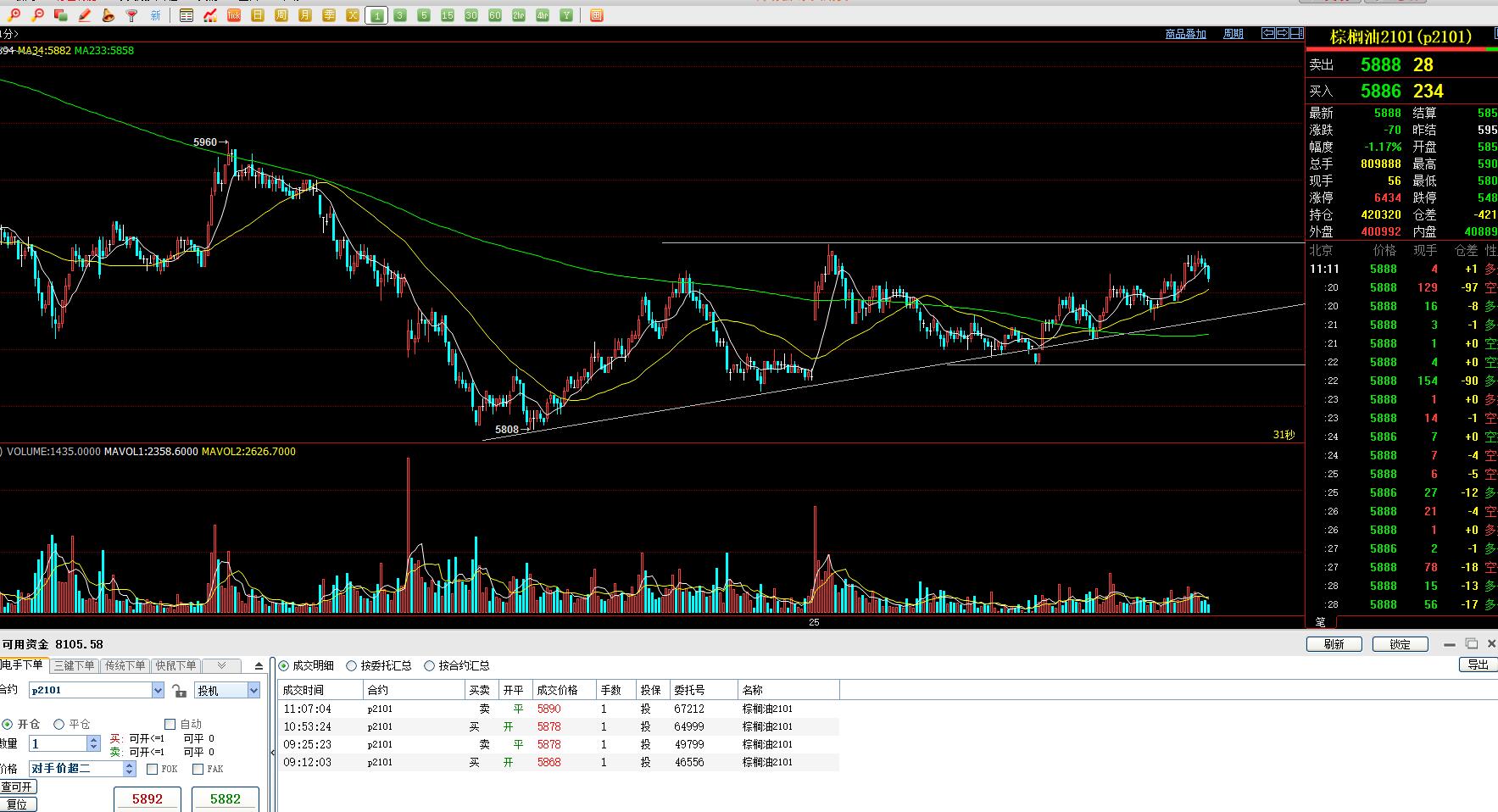1498x812 pixels.
Task: Check the FOK option
Action: click(152, 769)
